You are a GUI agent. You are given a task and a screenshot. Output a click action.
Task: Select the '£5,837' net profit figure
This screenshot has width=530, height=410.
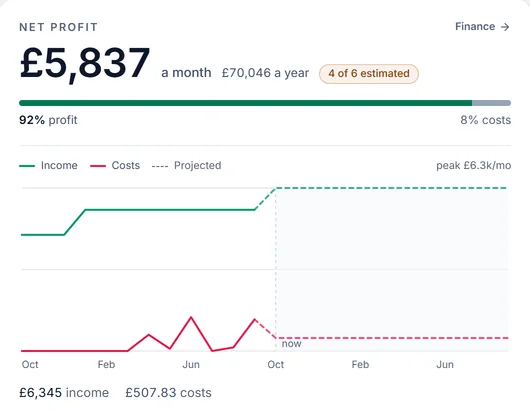85,64
